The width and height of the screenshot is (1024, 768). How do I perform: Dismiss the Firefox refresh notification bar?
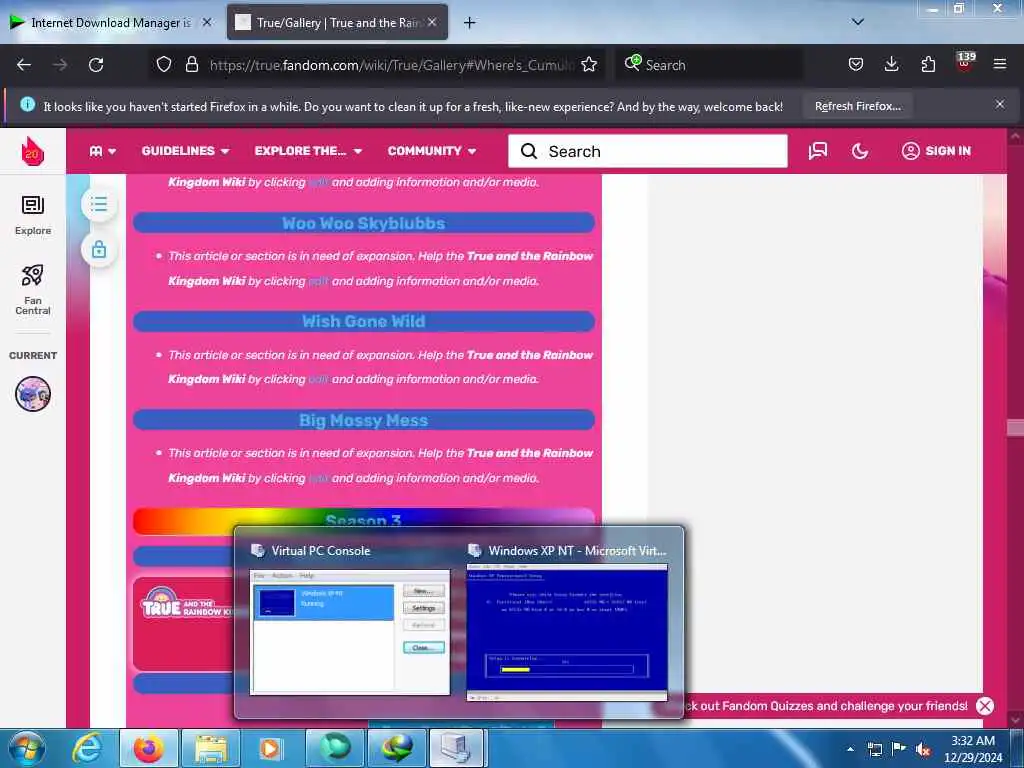(x=1000, y=104)
